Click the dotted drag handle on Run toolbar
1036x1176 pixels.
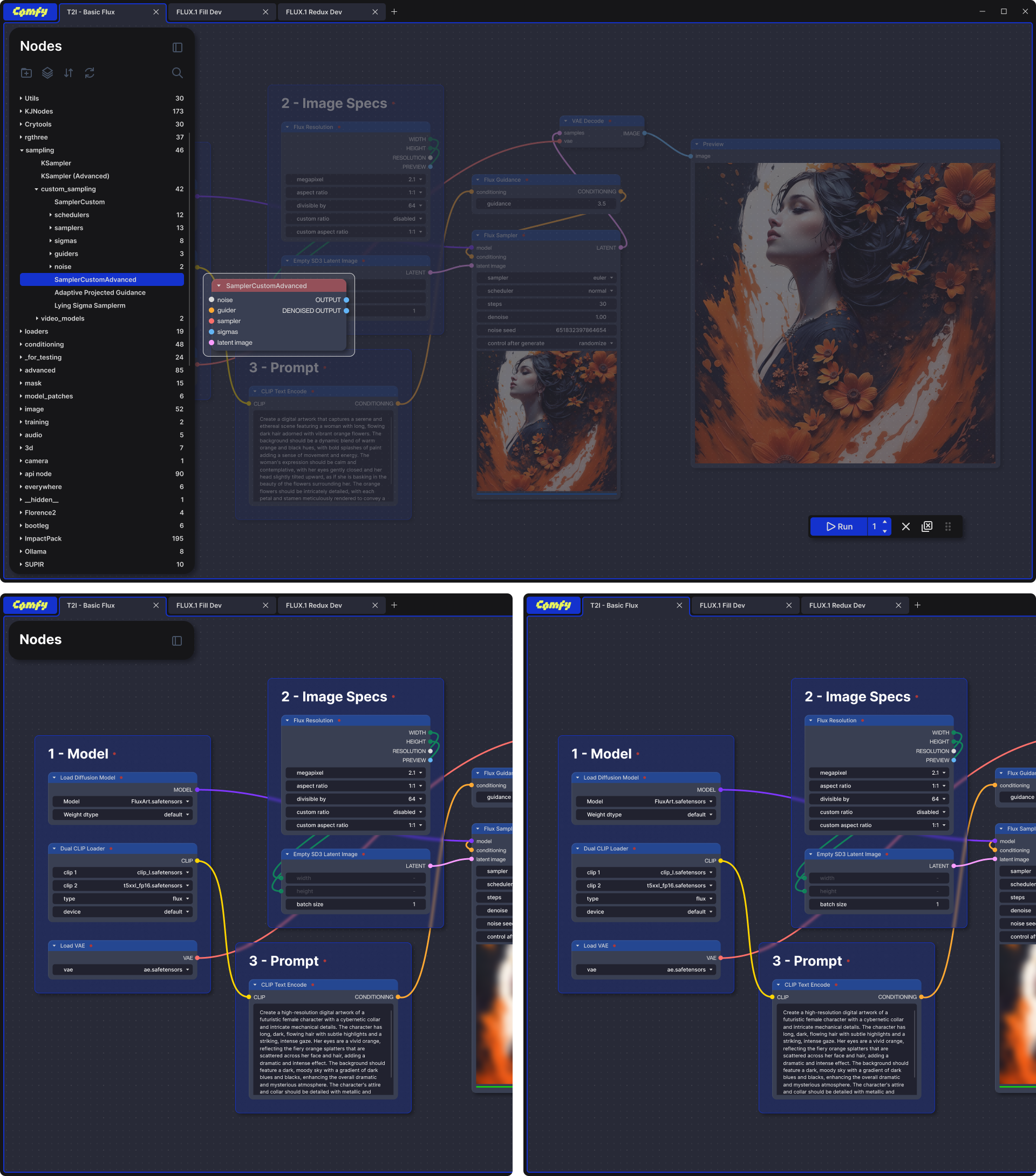[948, 527]
